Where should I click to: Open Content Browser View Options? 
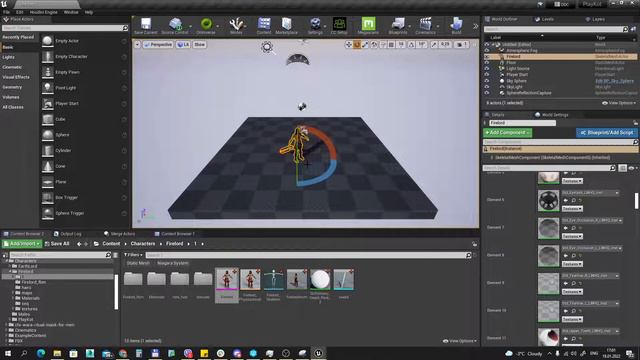pyautogui.click(x=460, y=341)
